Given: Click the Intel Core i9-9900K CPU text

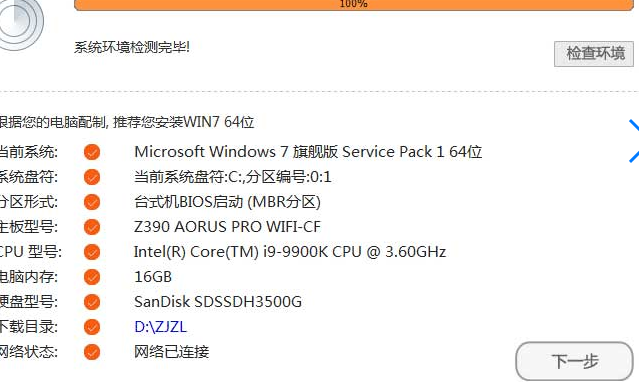Looking at the screenshot, I should (x=290, y=252).
